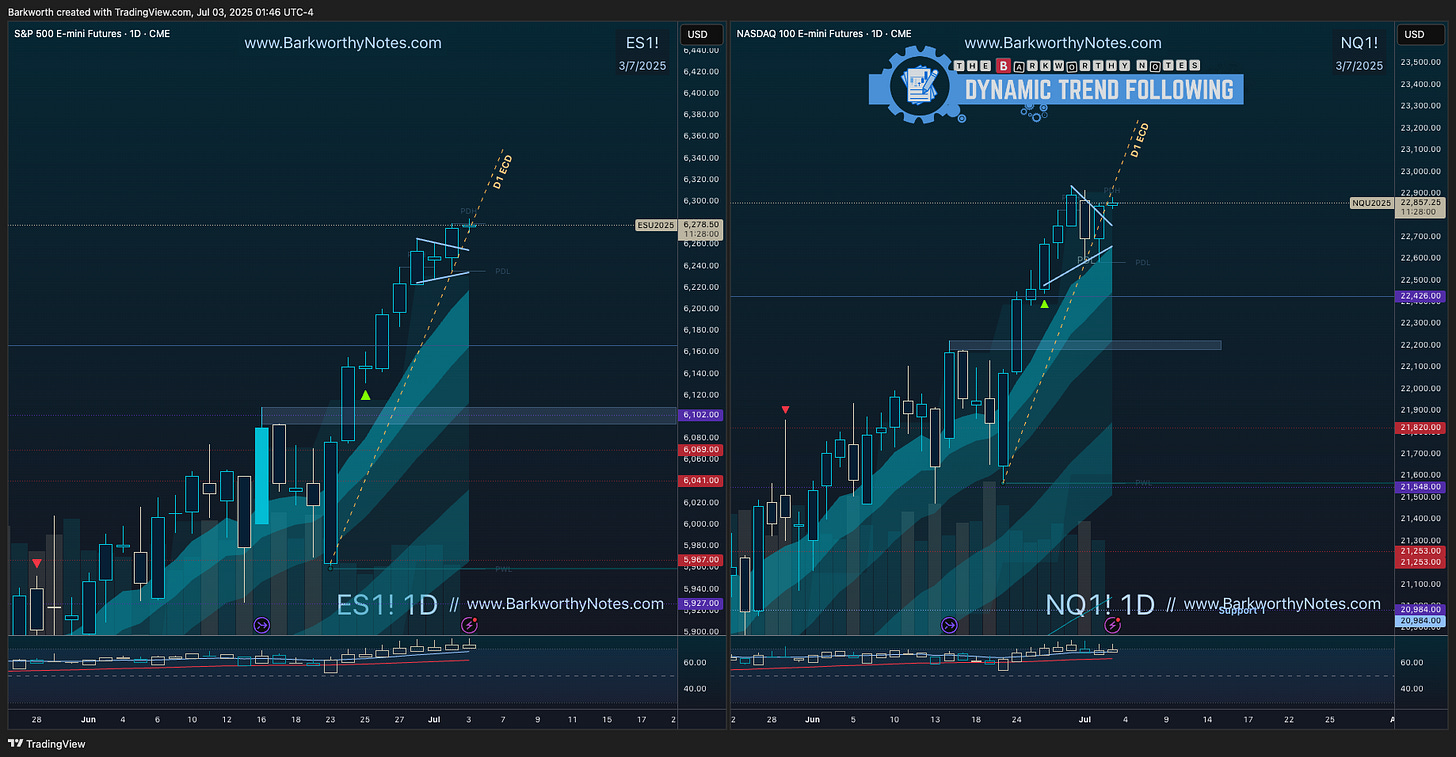This screenshot has height=757, width=1456.
Task: Select the 21,820.00 price level tag
Action: [x=1421, y=427]
